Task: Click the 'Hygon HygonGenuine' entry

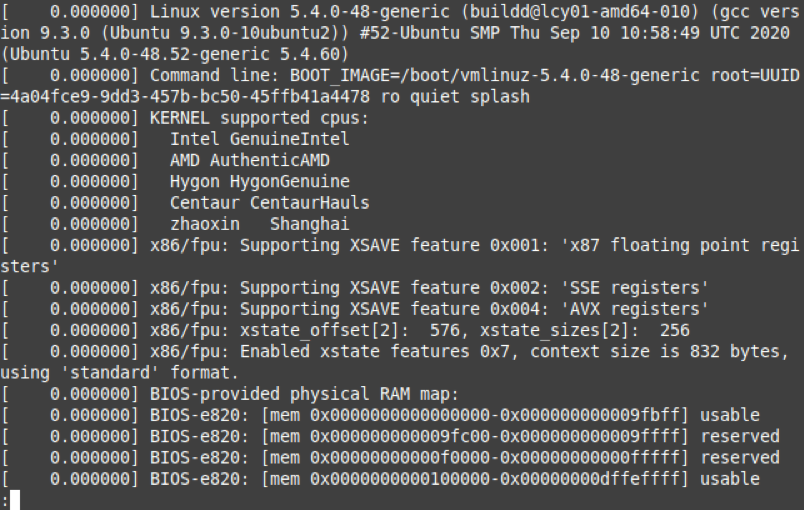Action: pos(259,181)
